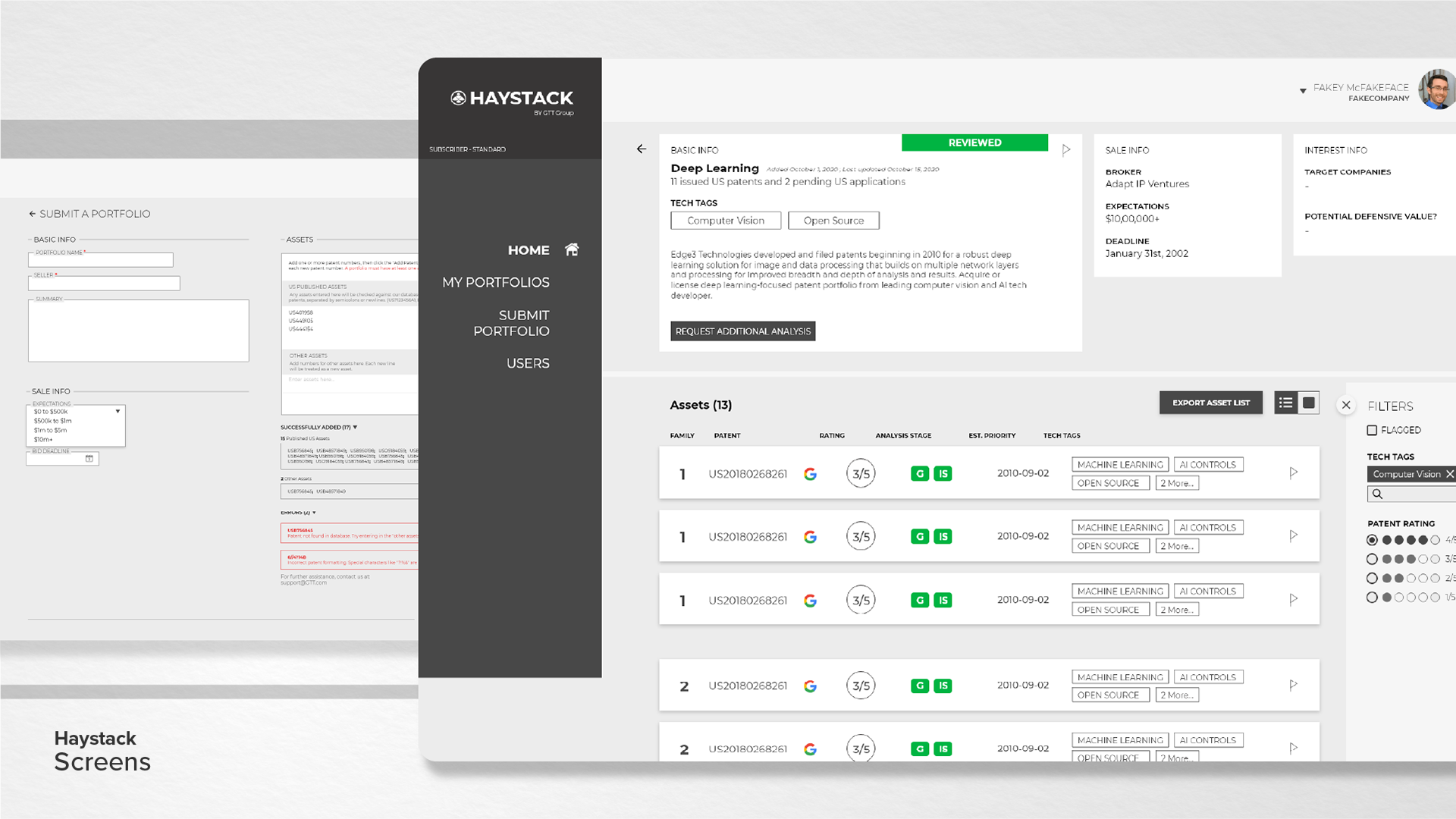Click the $10,00,000+ expectations value

(1132, 219)
